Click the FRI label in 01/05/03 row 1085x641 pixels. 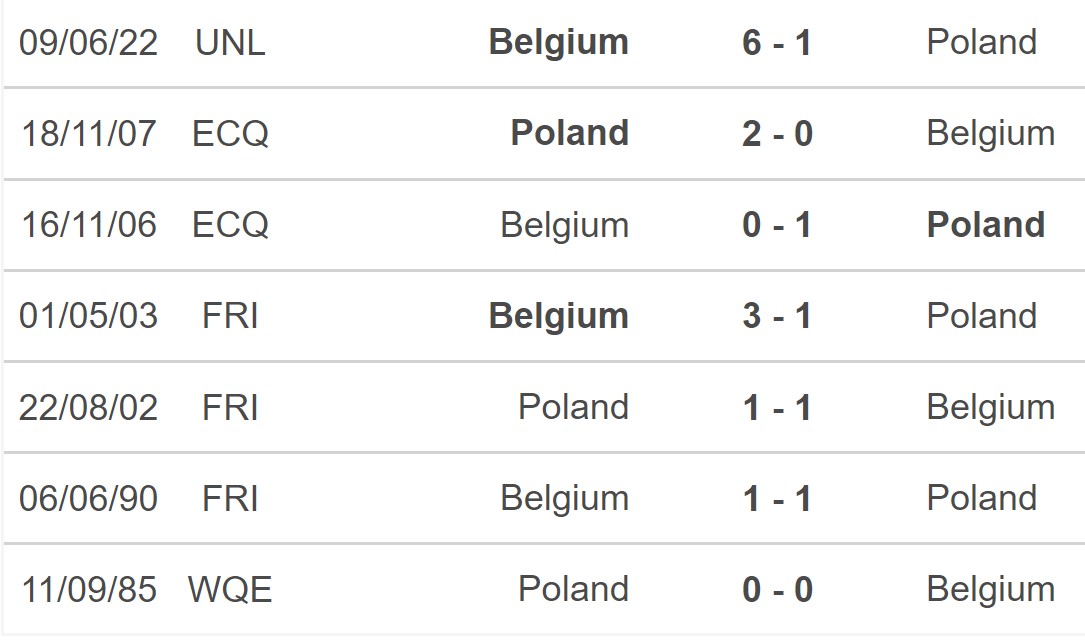pos(230,316)
